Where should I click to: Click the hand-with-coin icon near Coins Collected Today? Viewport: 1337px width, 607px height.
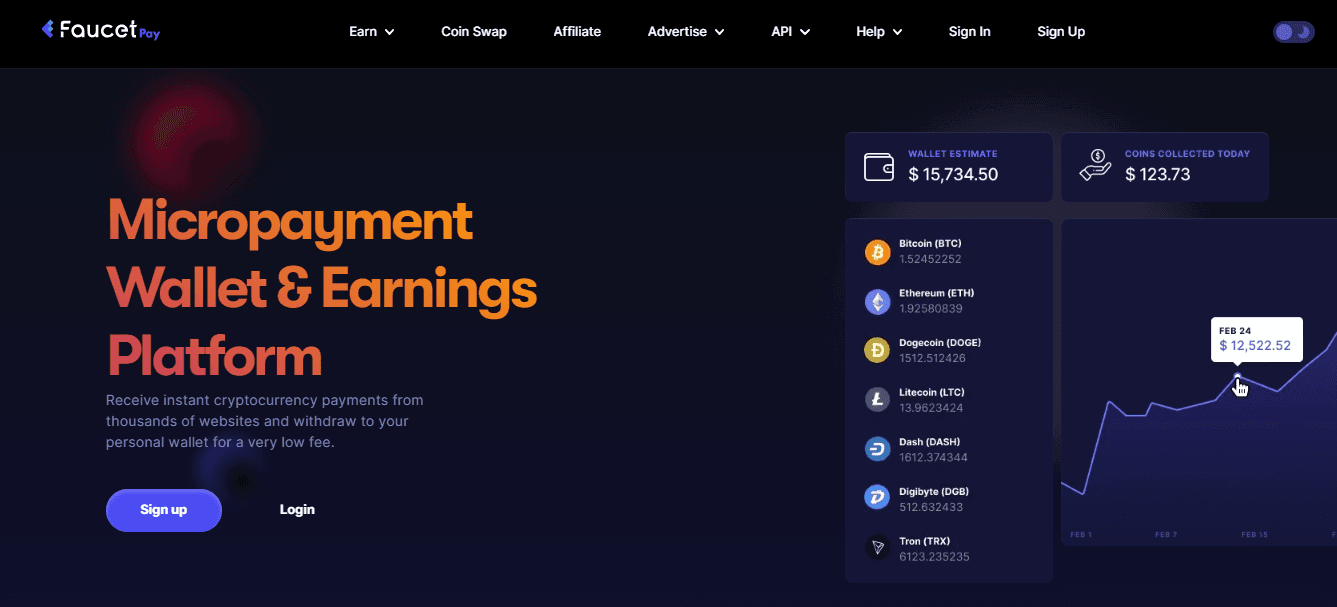coord(1095,166)
